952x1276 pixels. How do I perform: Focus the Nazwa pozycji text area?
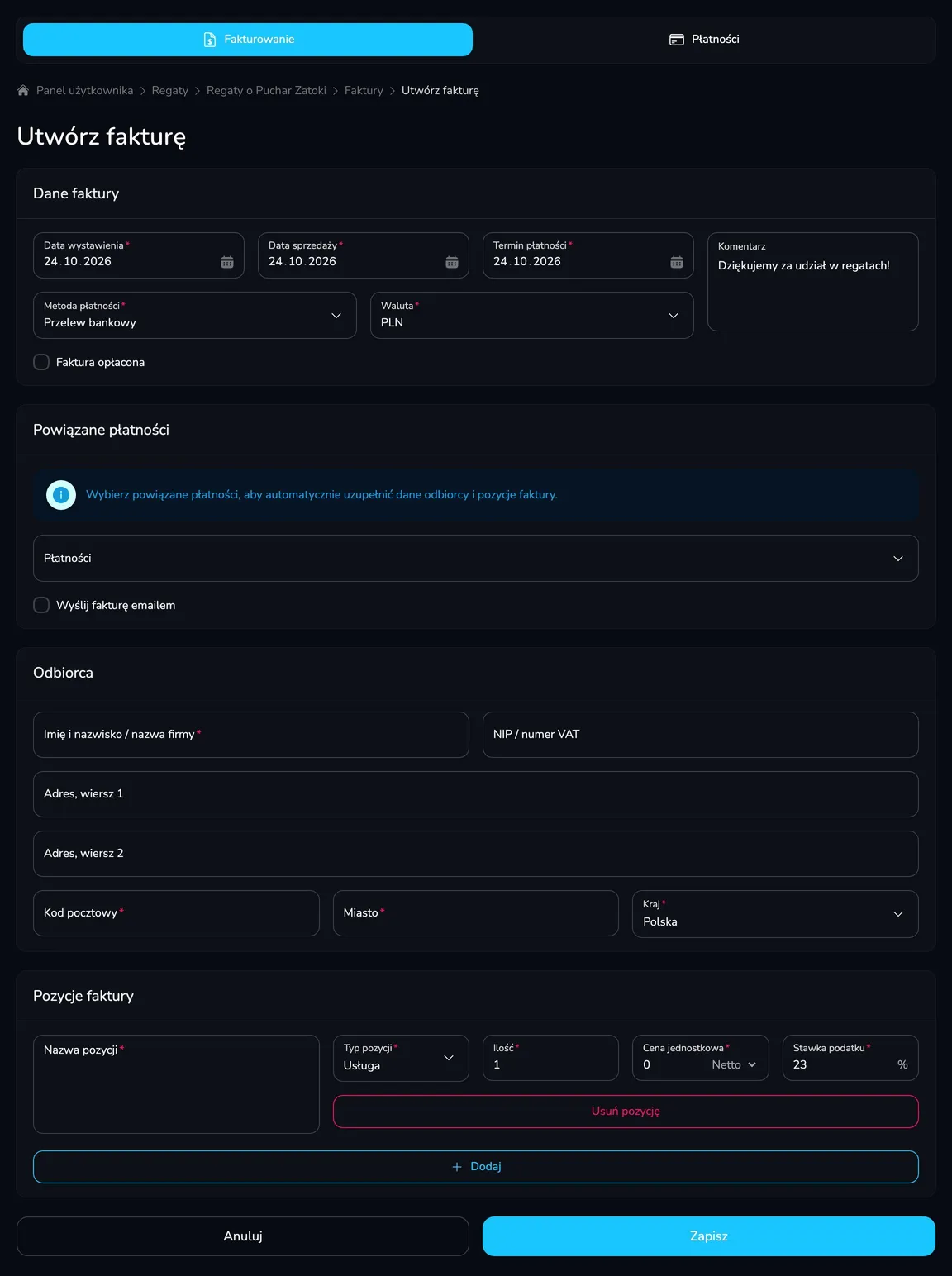(176, 1084)
